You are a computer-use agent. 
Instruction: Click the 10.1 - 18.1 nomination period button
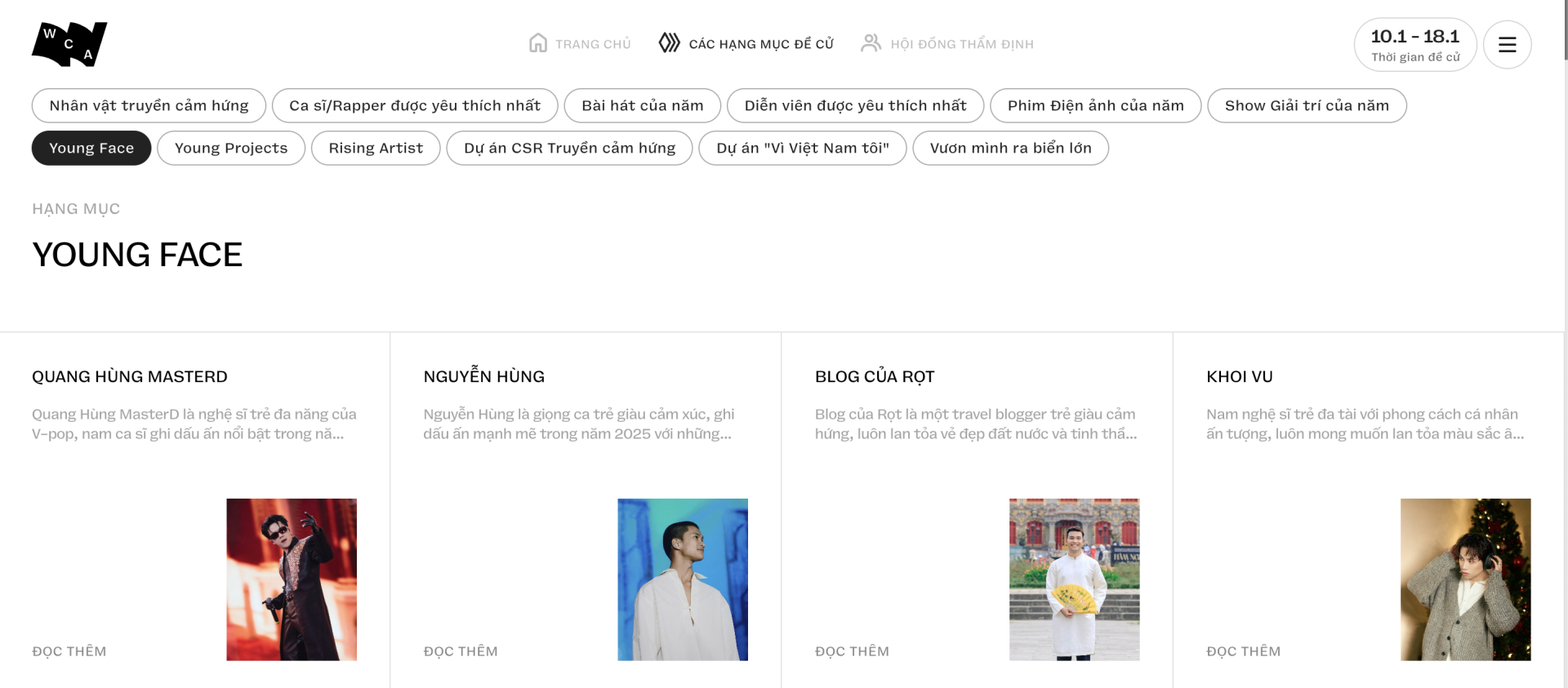pos(1414,45)
